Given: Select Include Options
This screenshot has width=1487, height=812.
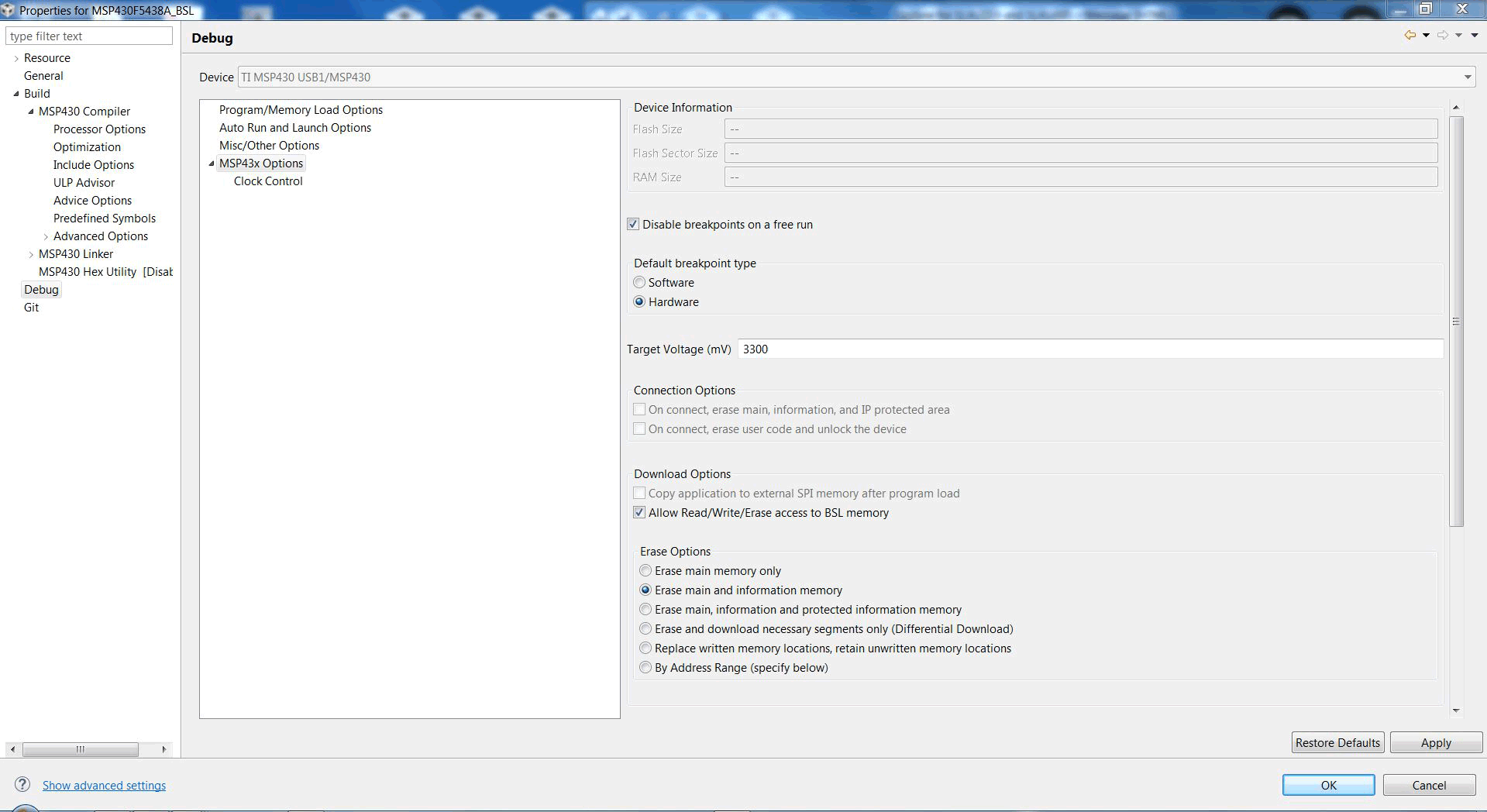Looking at the screenshot, I should [x=94, y=165].
